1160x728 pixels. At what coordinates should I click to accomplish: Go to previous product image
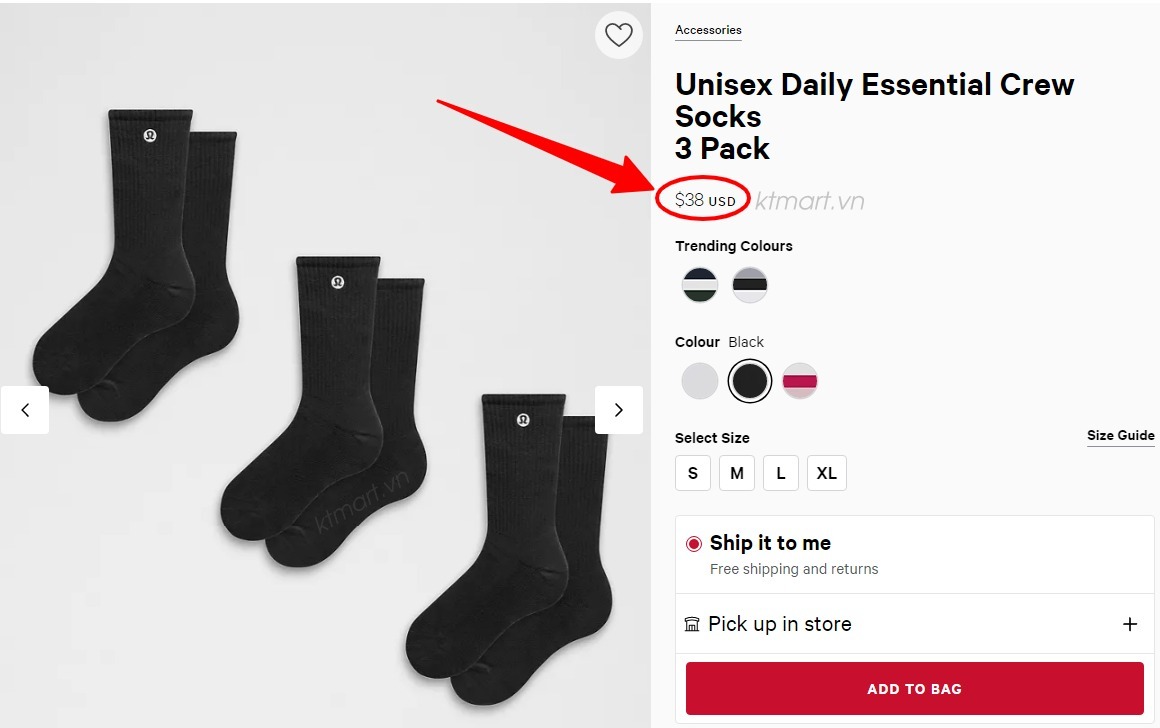[25, 410]
